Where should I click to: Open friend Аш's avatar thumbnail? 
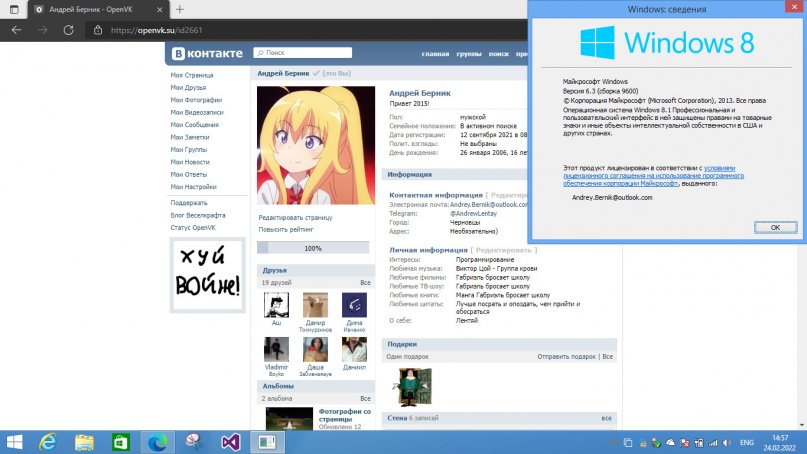[x=276, y=305]
